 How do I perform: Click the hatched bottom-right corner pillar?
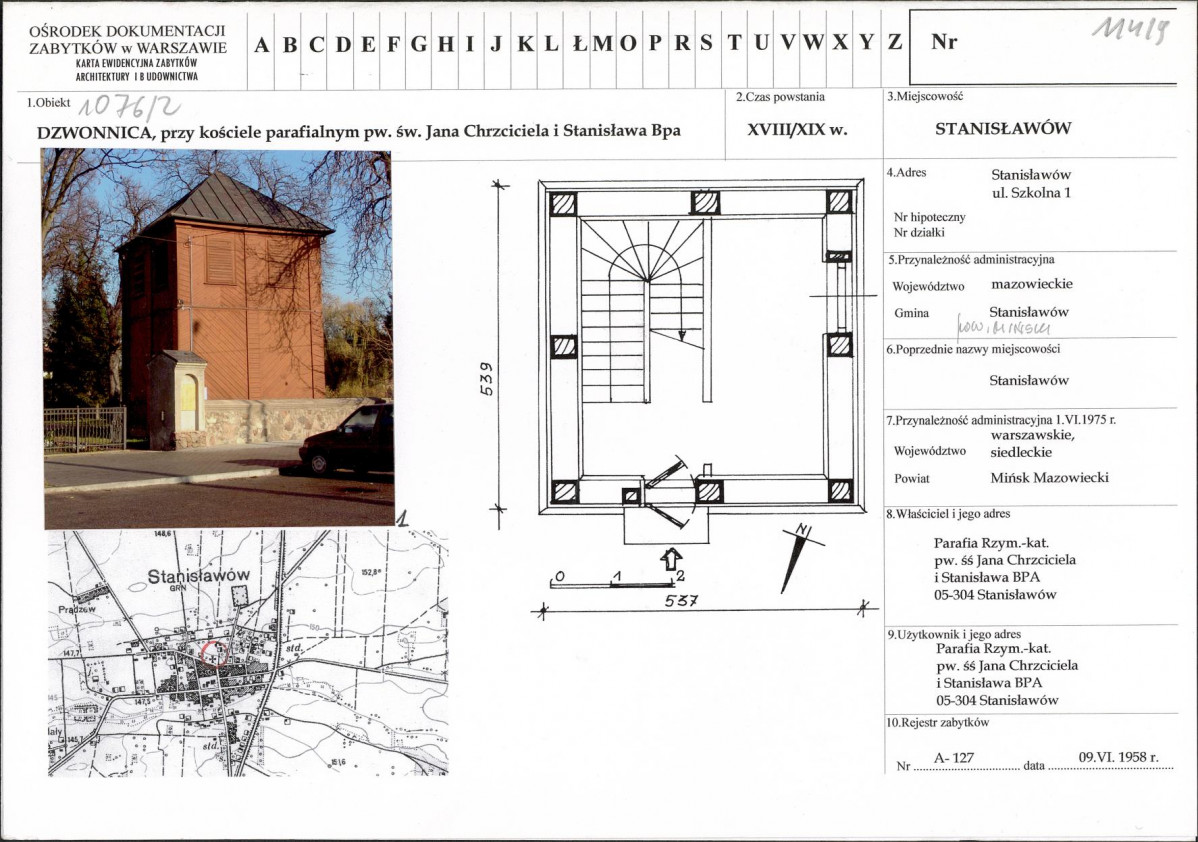click(840, 490)
